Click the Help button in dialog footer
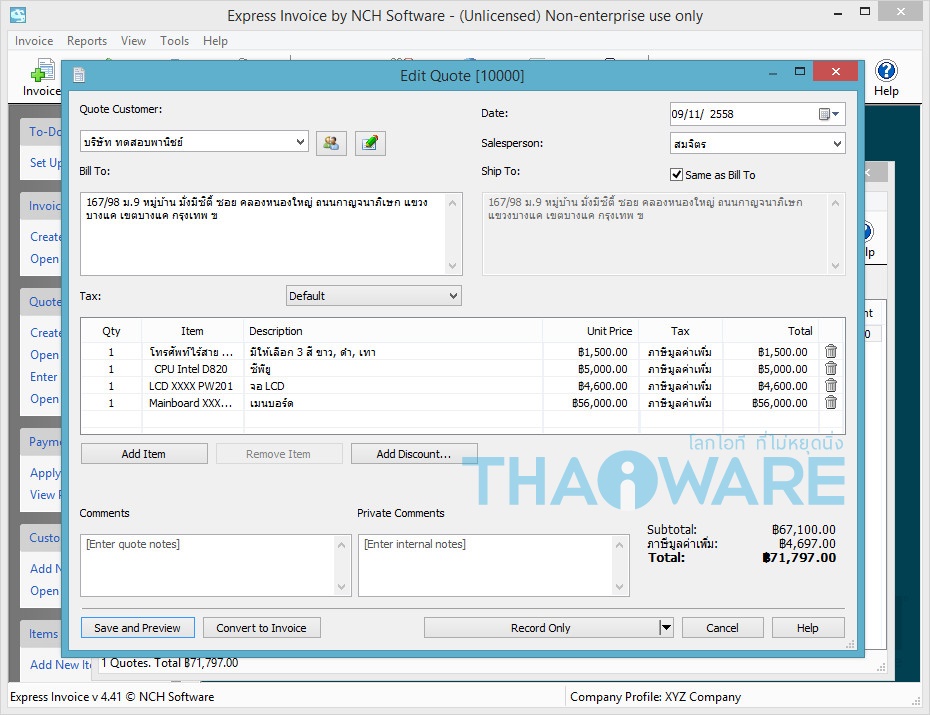Image resolution: width=930 pixels, height=715 pixels. pos(808,627)
